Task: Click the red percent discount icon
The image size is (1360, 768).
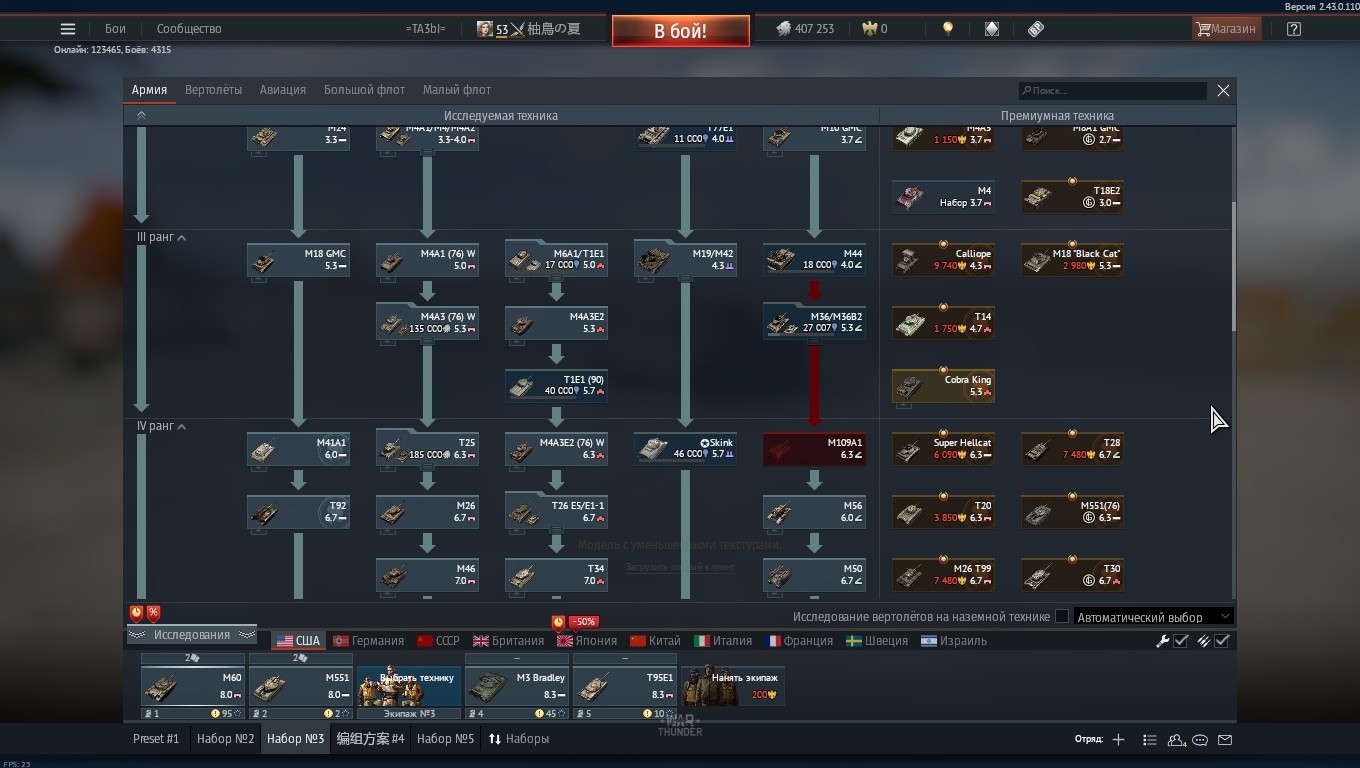Action: [153, 613]
